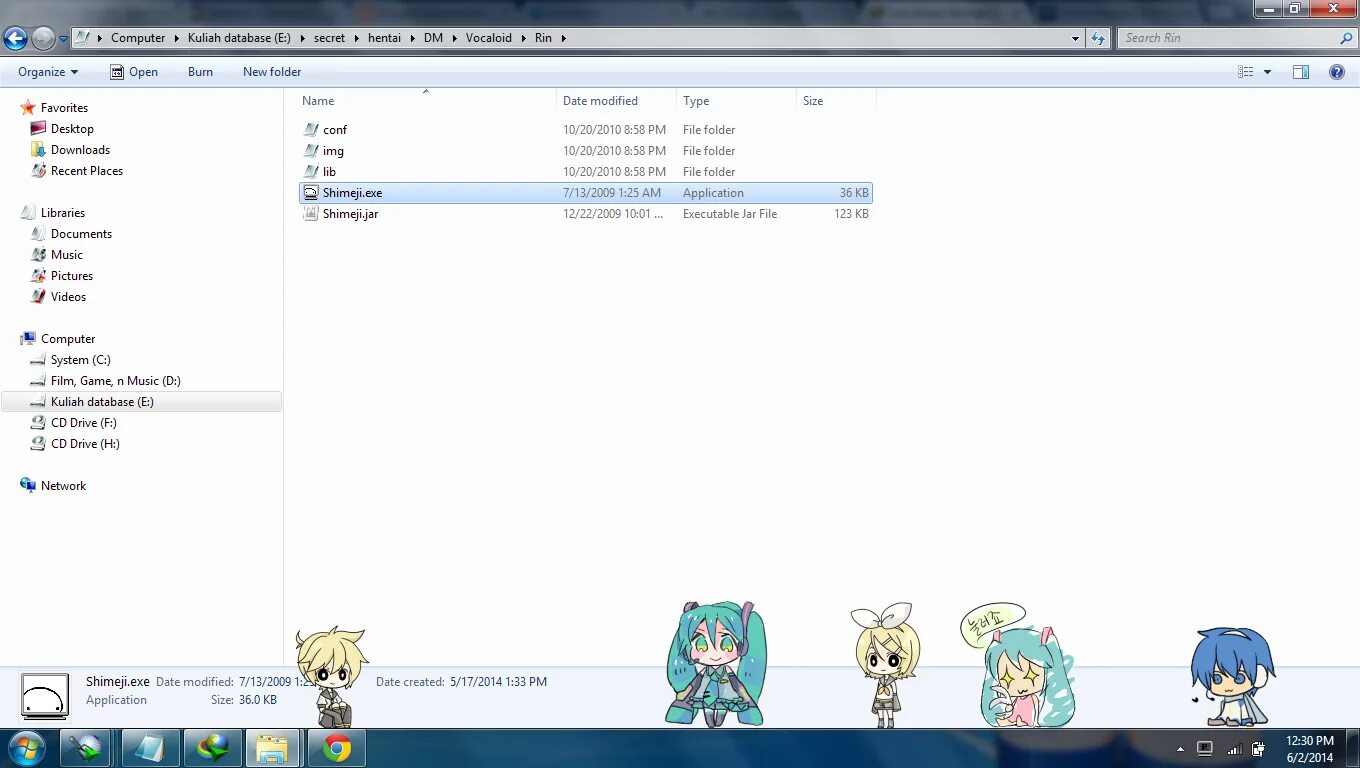Open the view options dropdown arrow
Screen dimensions: 1360x768
tap(1267, 72)
